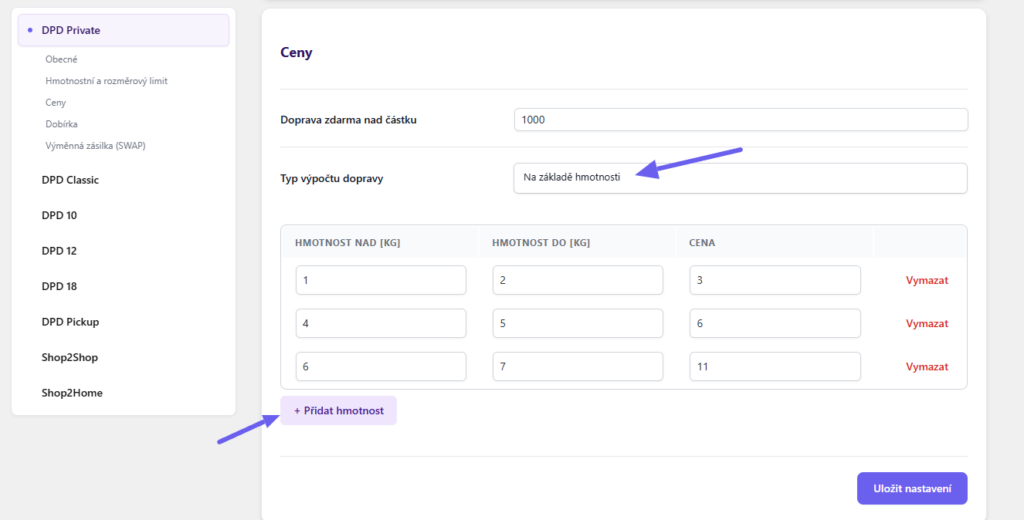Viewport: 1024px width, 520px height.
Task: Click the Doprava zdarma nad částku field
Action: 741,120
